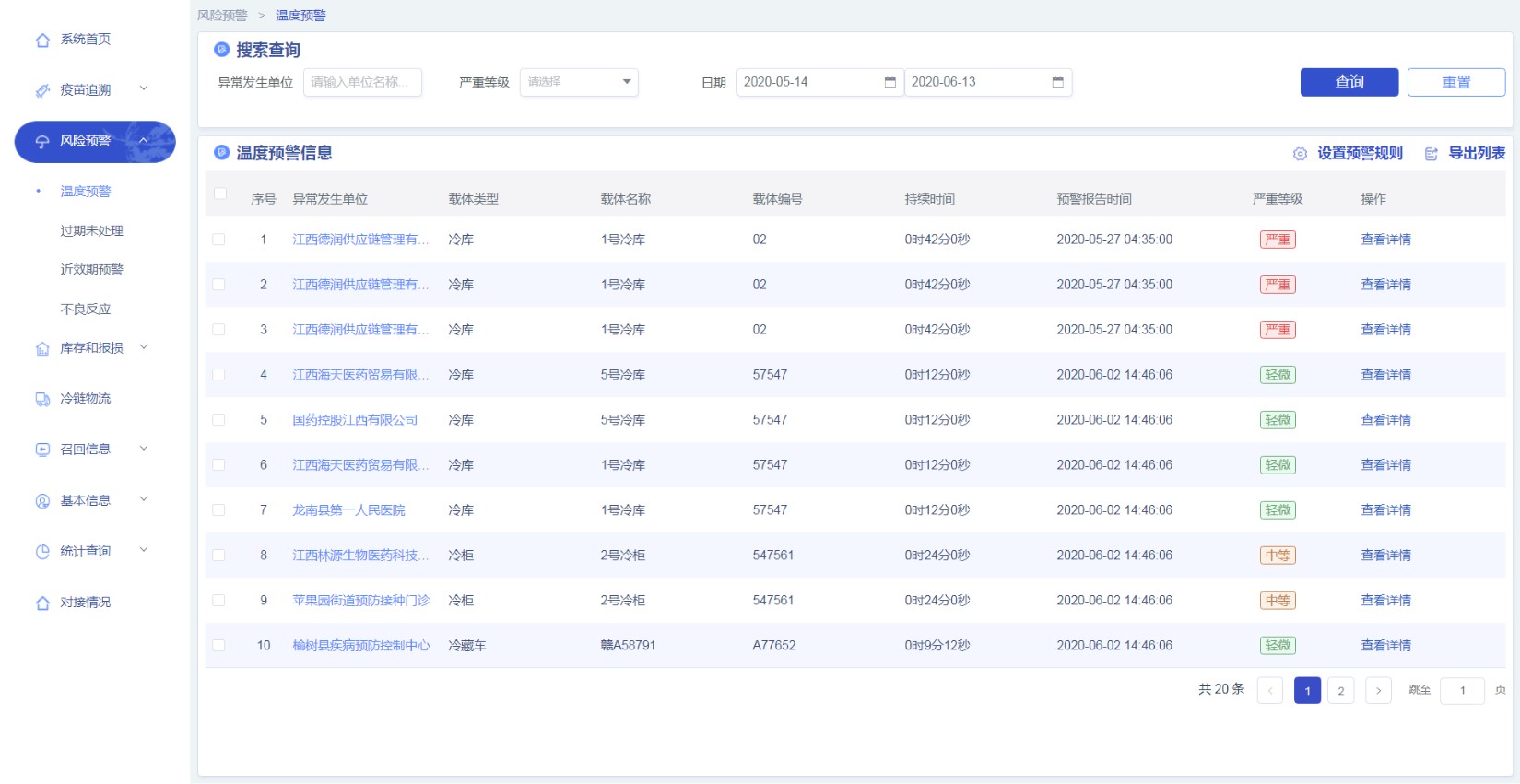Expand the 库存和报损 menu chevron
The width and height of the screenshot is (1520, 784).
[x=144, y=347]
